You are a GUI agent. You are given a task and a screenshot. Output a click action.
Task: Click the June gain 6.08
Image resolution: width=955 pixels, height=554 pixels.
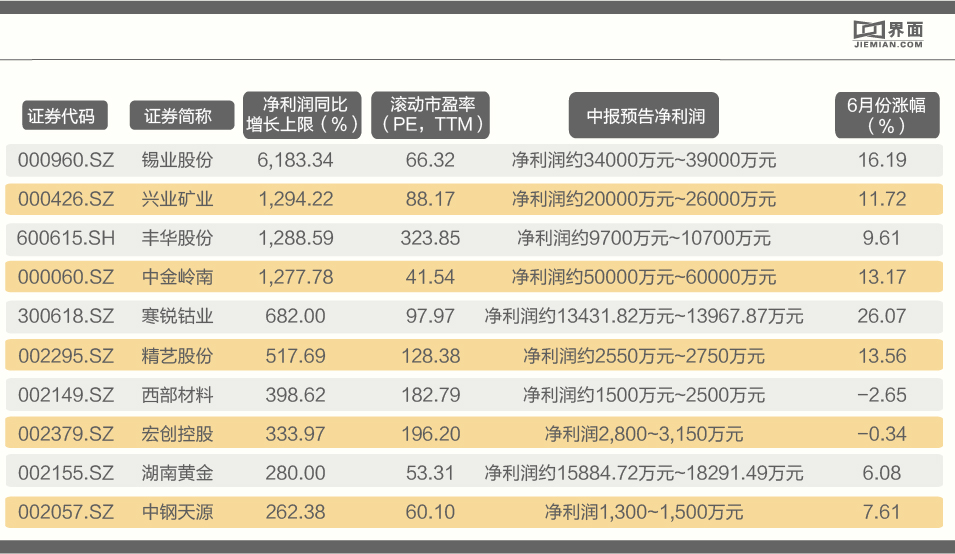tap(881, 472)
